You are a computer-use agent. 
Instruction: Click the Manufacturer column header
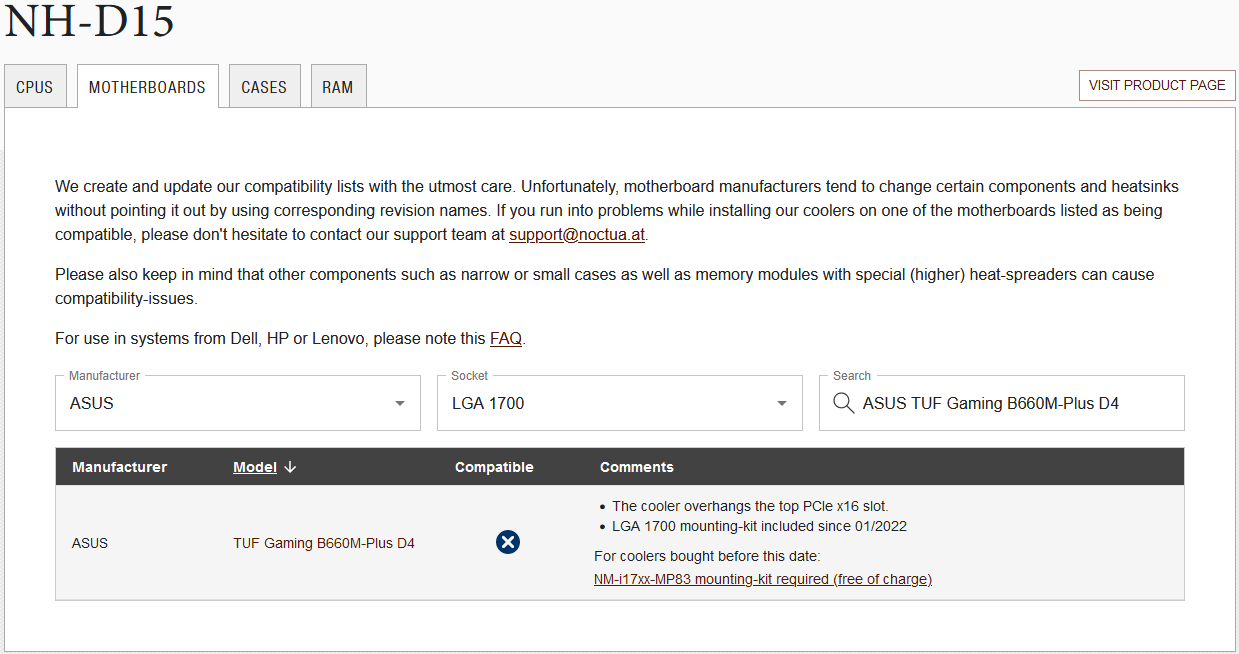(119, 467)
